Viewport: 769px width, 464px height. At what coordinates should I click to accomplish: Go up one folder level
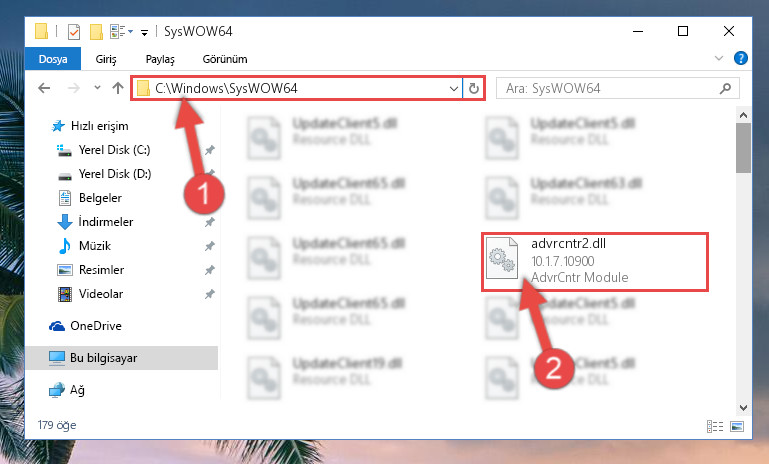click(118, 88)
